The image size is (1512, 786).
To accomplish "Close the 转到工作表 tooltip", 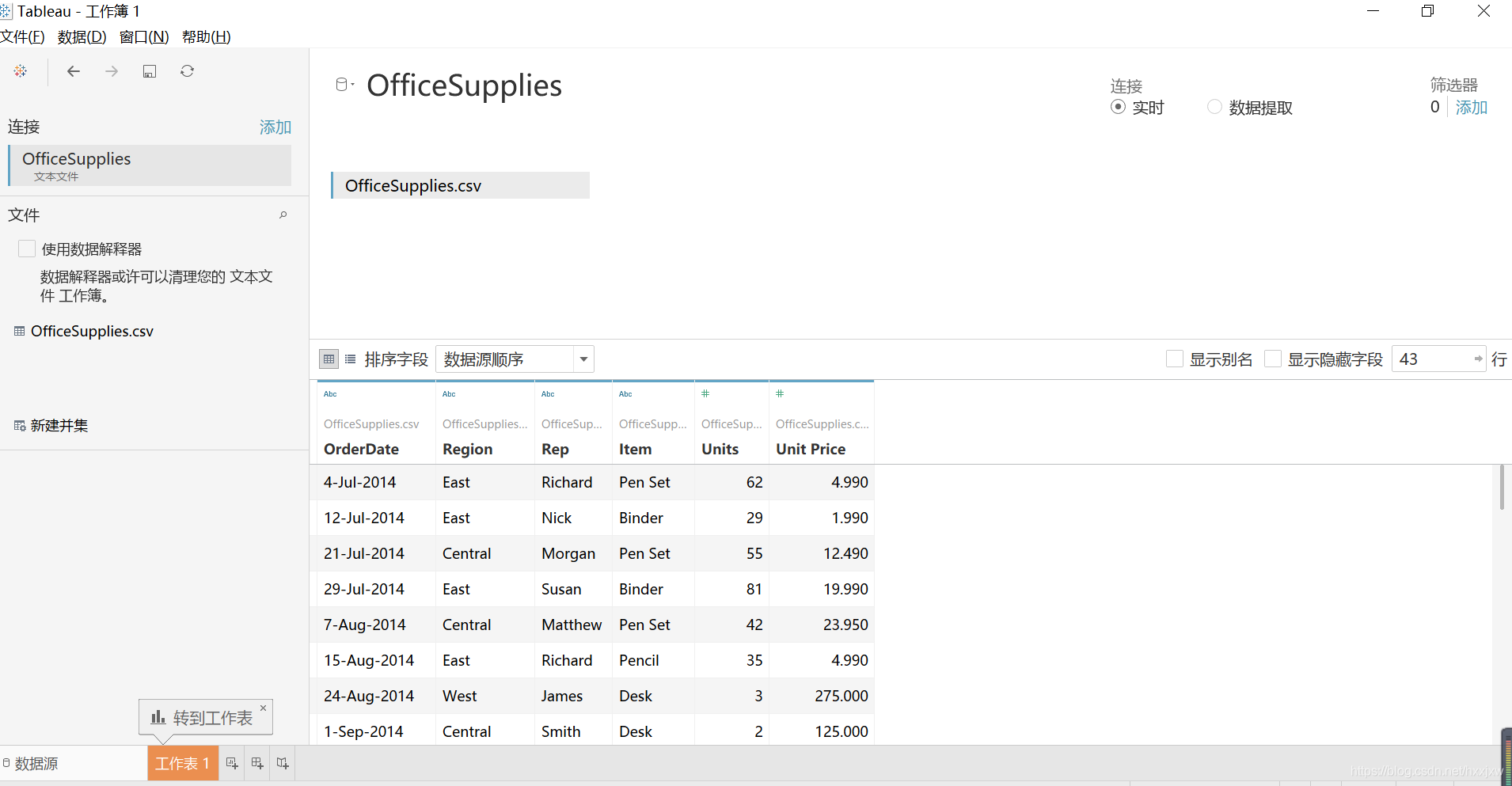I will coord(264,708).
